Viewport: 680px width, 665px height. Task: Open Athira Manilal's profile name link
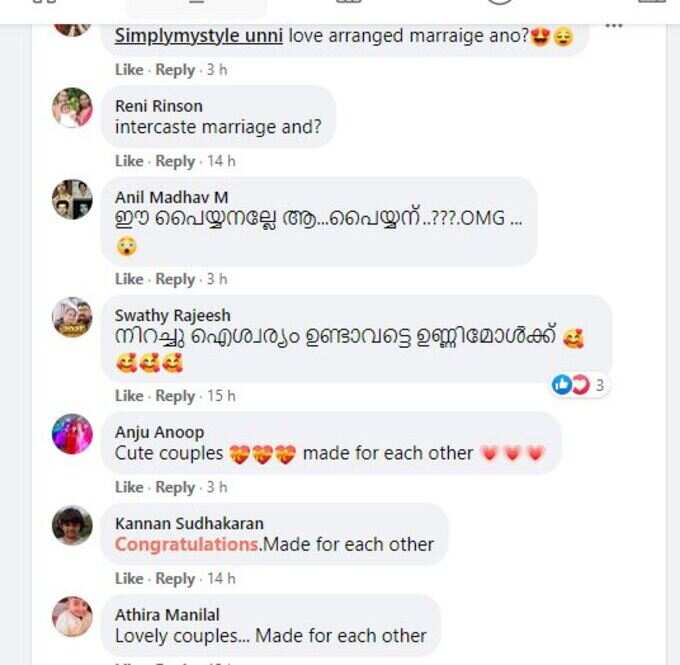167,615
